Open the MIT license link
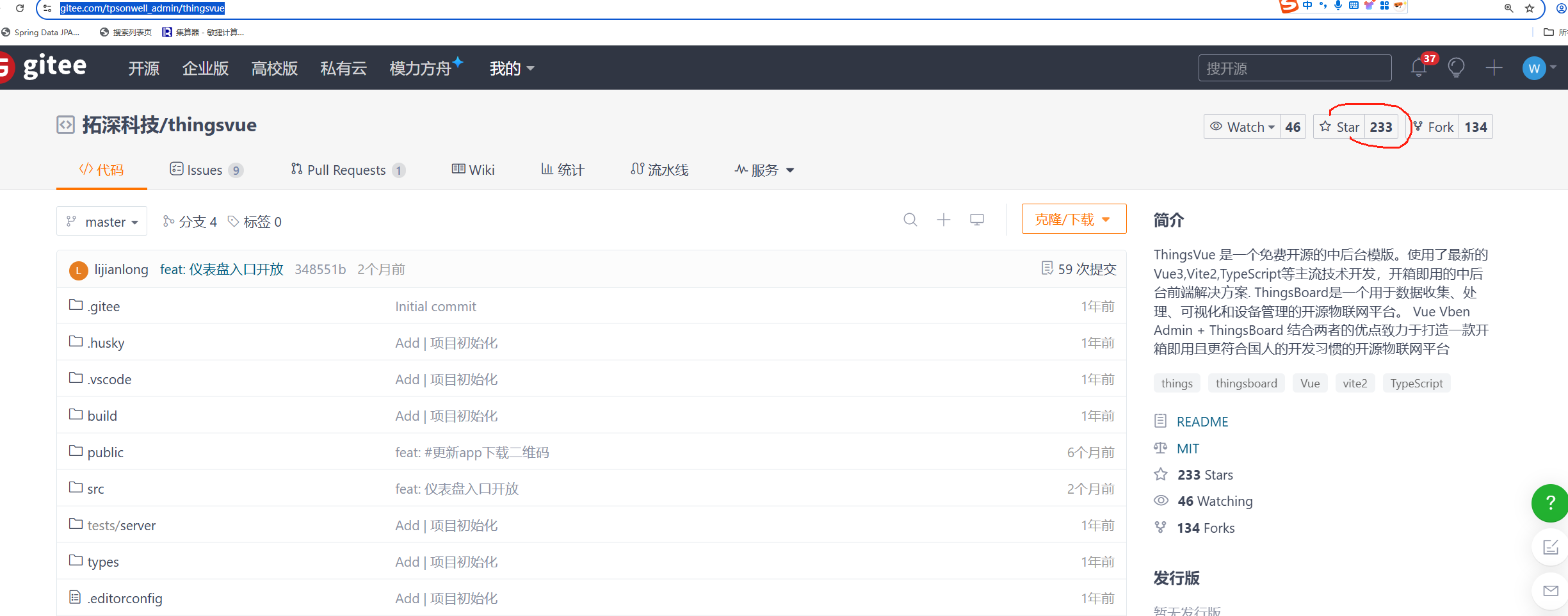 1188,448
